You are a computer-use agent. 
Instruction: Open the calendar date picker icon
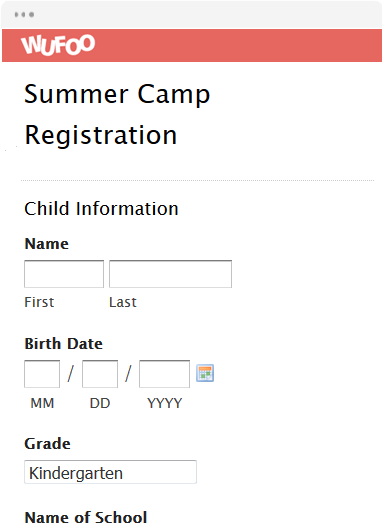click(x=205, y=373)
